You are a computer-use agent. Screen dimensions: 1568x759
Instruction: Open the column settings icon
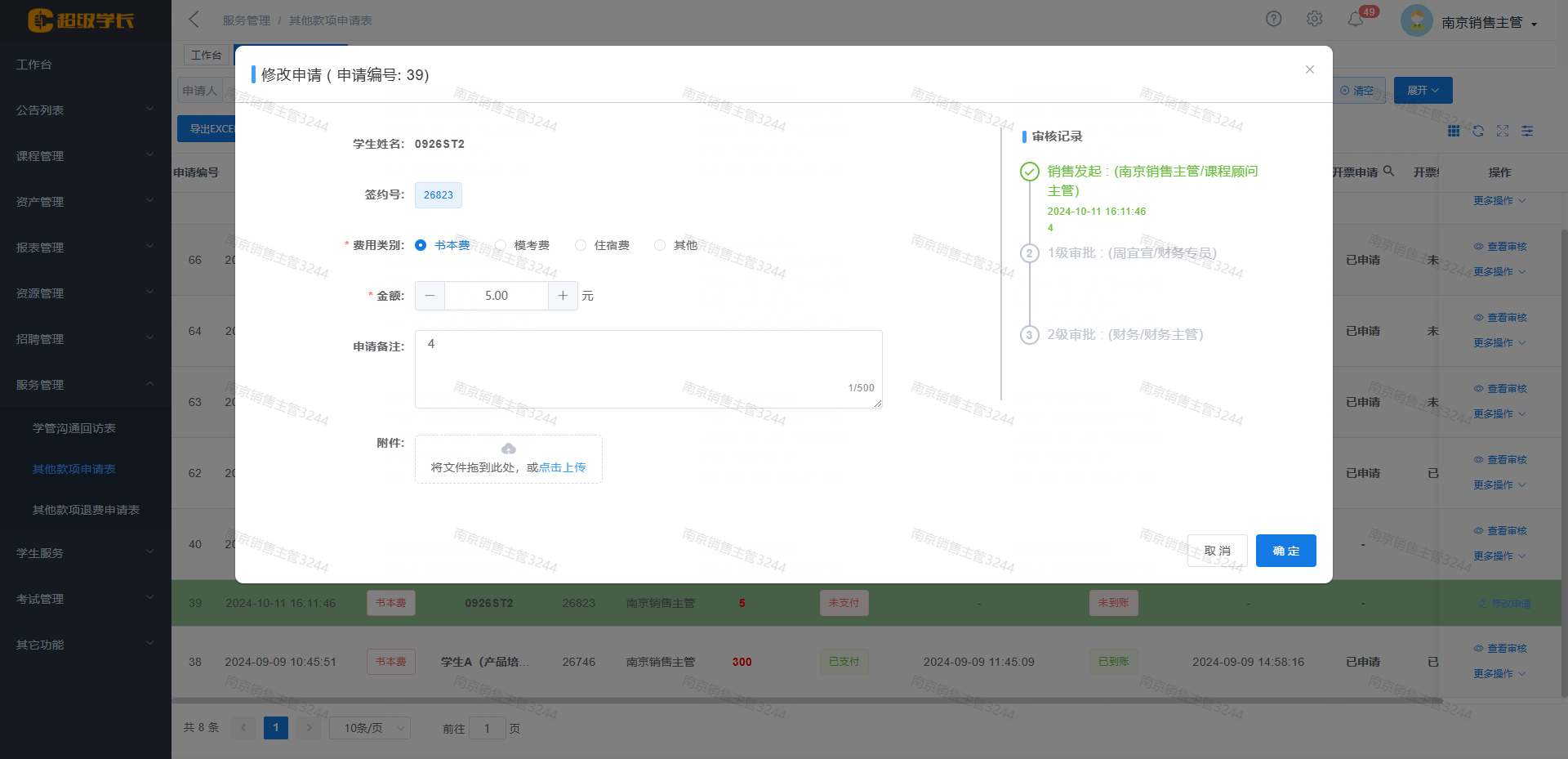(1527, 131)
